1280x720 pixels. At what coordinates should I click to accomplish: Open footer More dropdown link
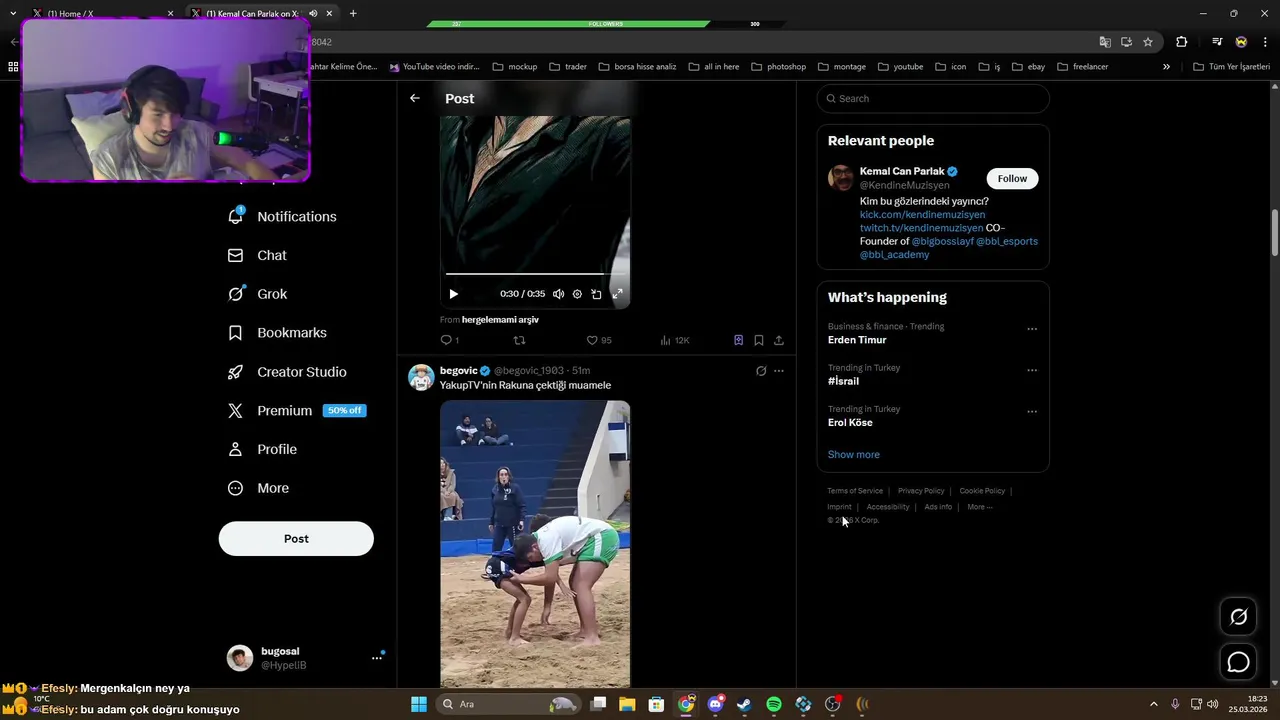pos(980,507)
